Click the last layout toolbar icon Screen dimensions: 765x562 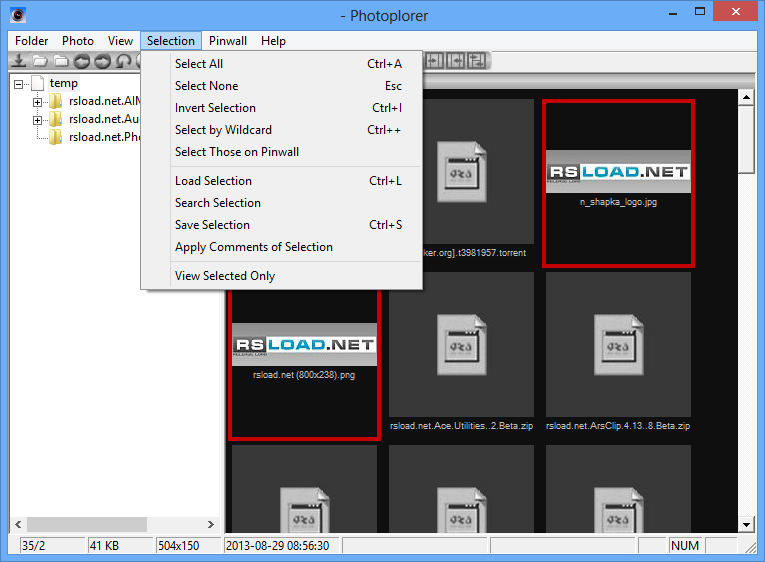(x=477, y=61)
